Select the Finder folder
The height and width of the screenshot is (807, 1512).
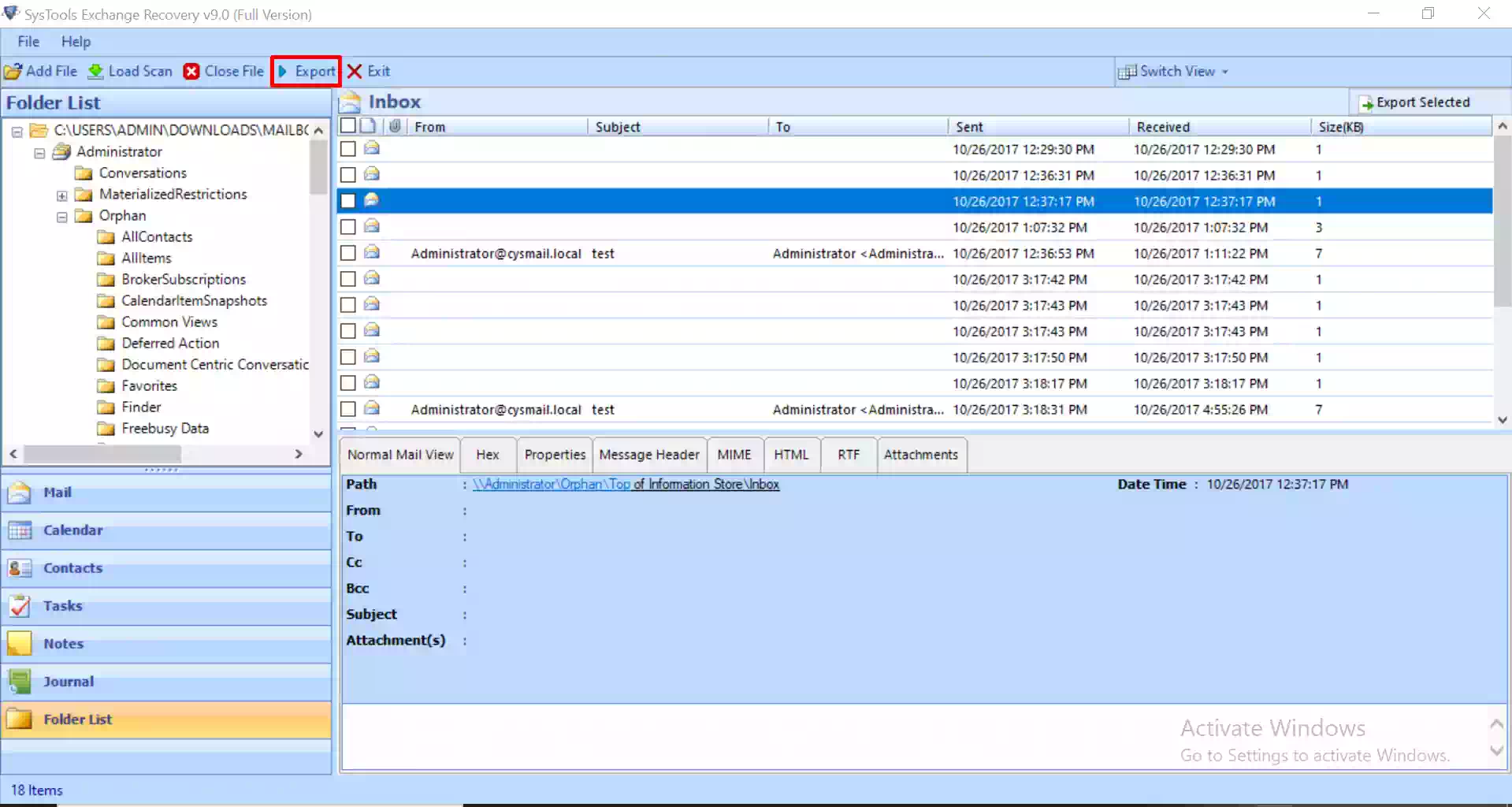click(141, 407)
